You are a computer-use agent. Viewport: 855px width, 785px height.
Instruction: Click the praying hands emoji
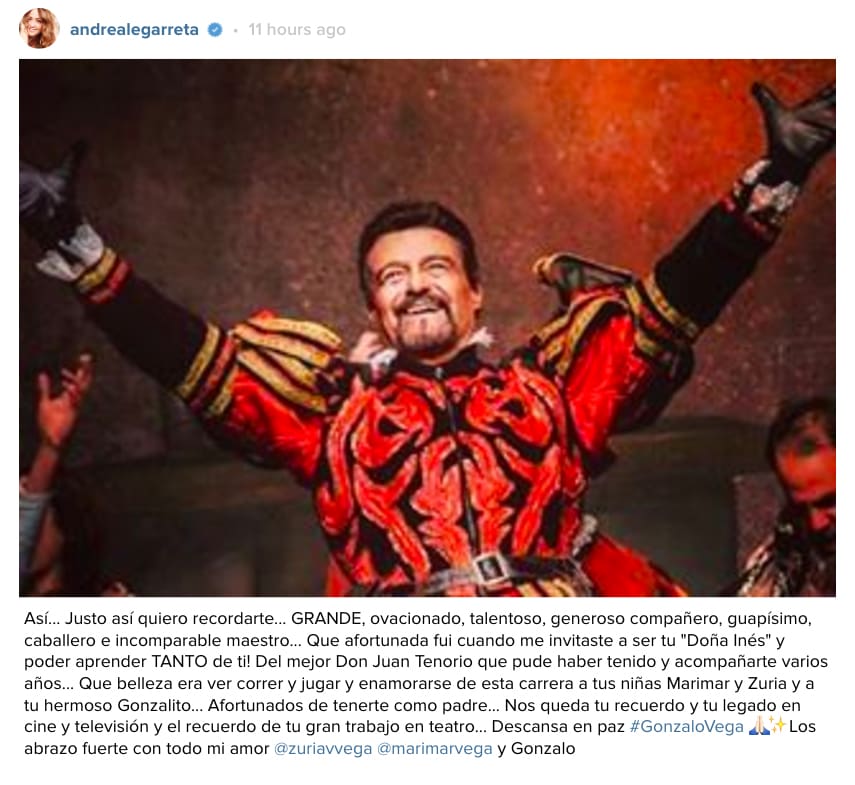point(758,726)
